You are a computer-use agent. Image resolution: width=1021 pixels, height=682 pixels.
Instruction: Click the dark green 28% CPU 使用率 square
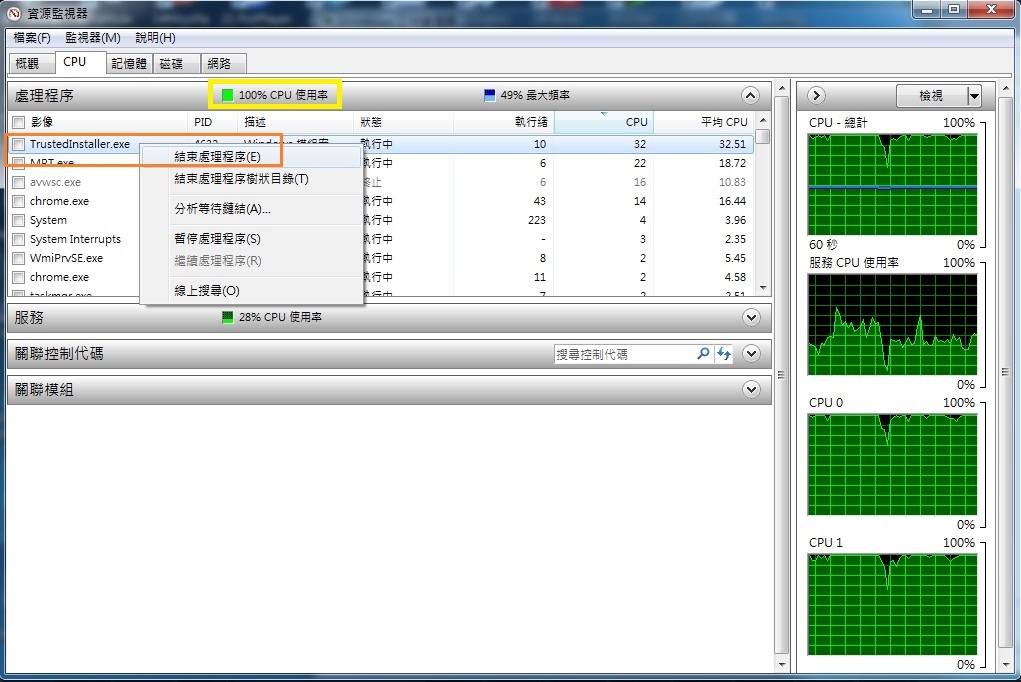pos(227,317)
